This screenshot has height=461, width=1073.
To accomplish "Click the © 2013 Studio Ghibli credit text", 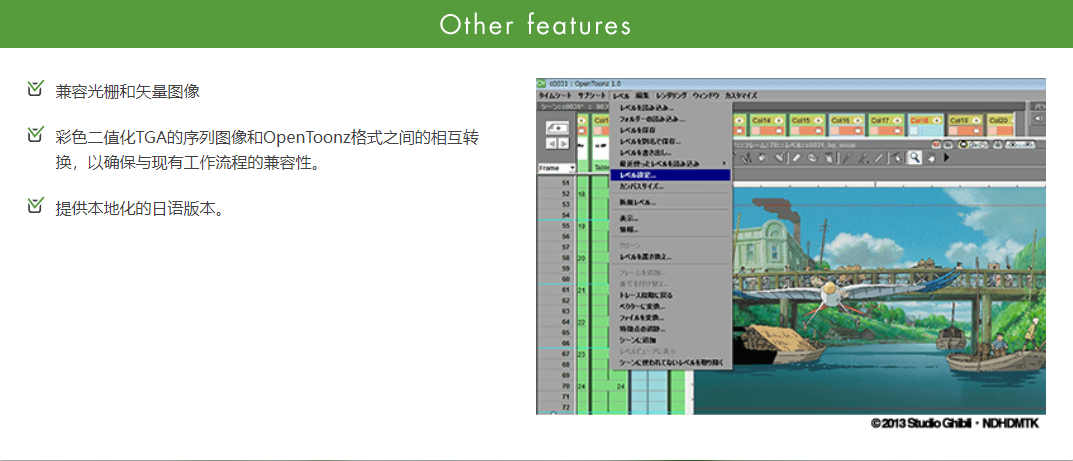I will [955, 424].
